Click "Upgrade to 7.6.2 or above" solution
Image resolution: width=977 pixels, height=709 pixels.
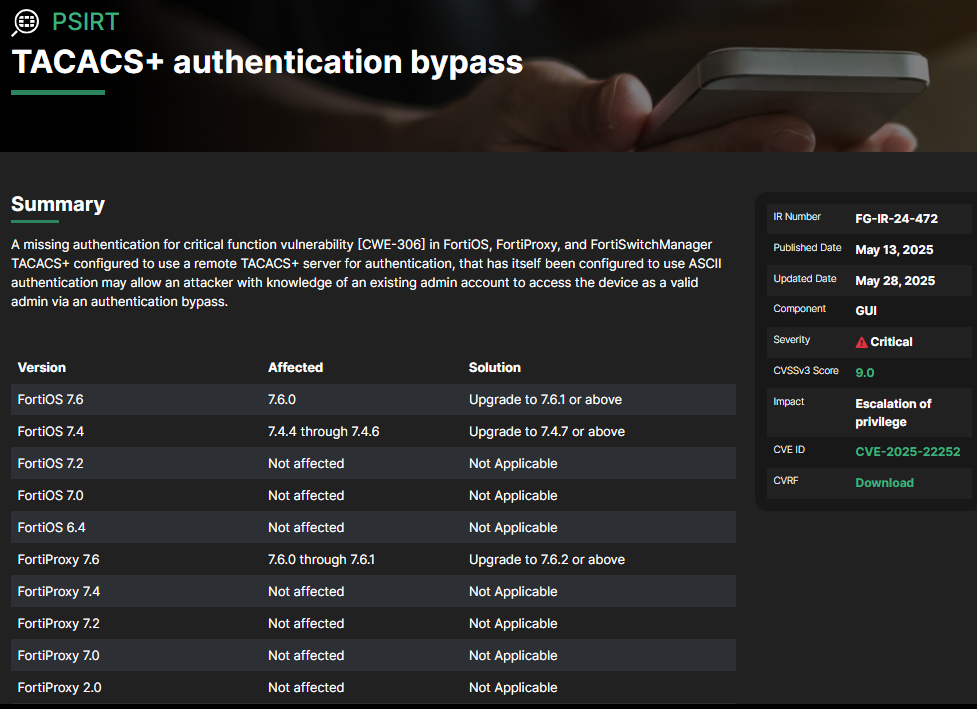coord(546,559)
